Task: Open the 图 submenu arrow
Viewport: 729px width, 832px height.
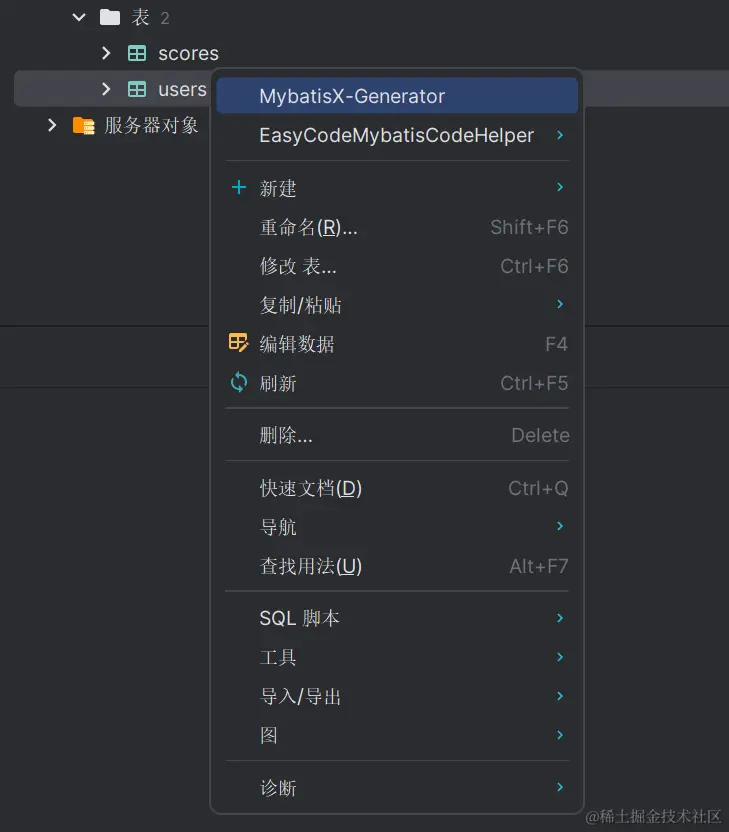Action: click(560, 735)
